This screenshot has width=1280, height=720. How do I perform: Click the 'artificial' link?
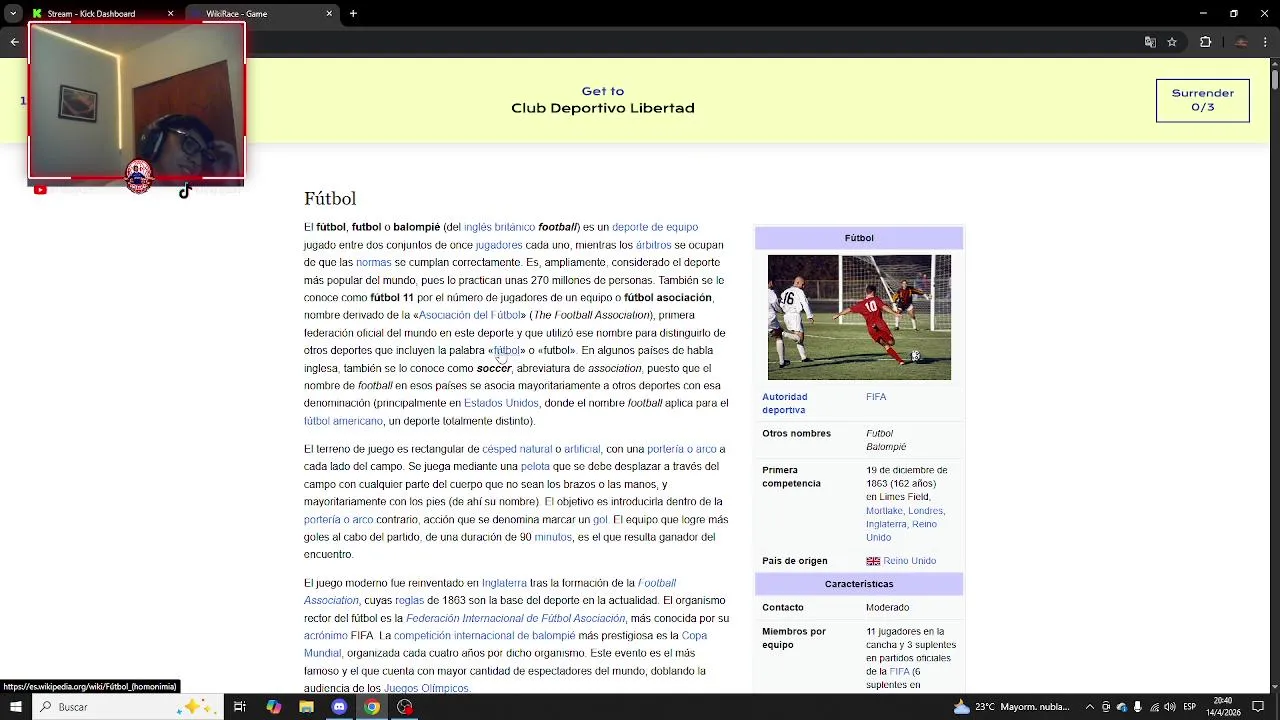(x=582, y=449)
